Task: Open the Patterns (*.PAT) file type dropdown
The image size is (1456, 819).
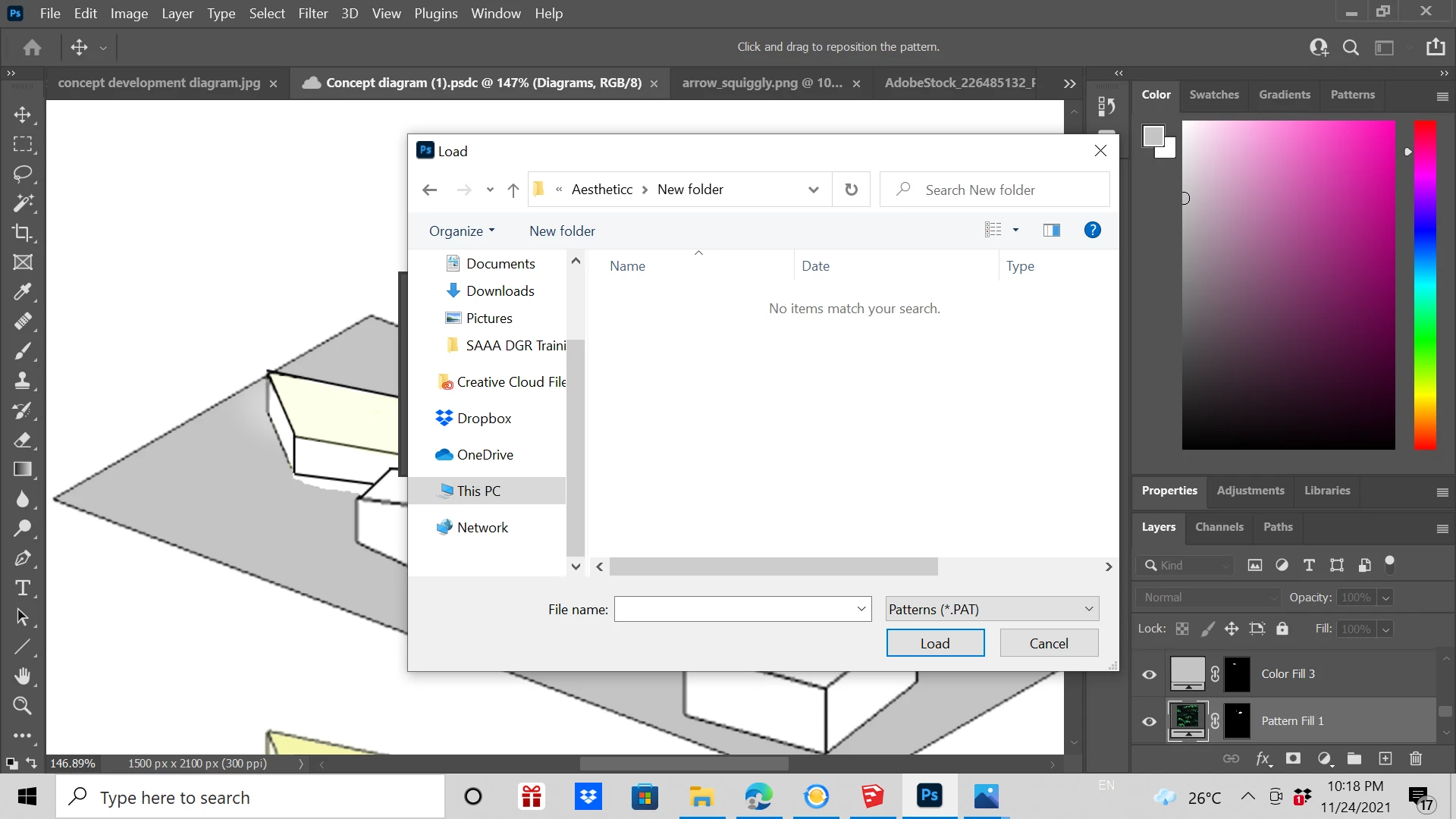Action: click(992, 609)
